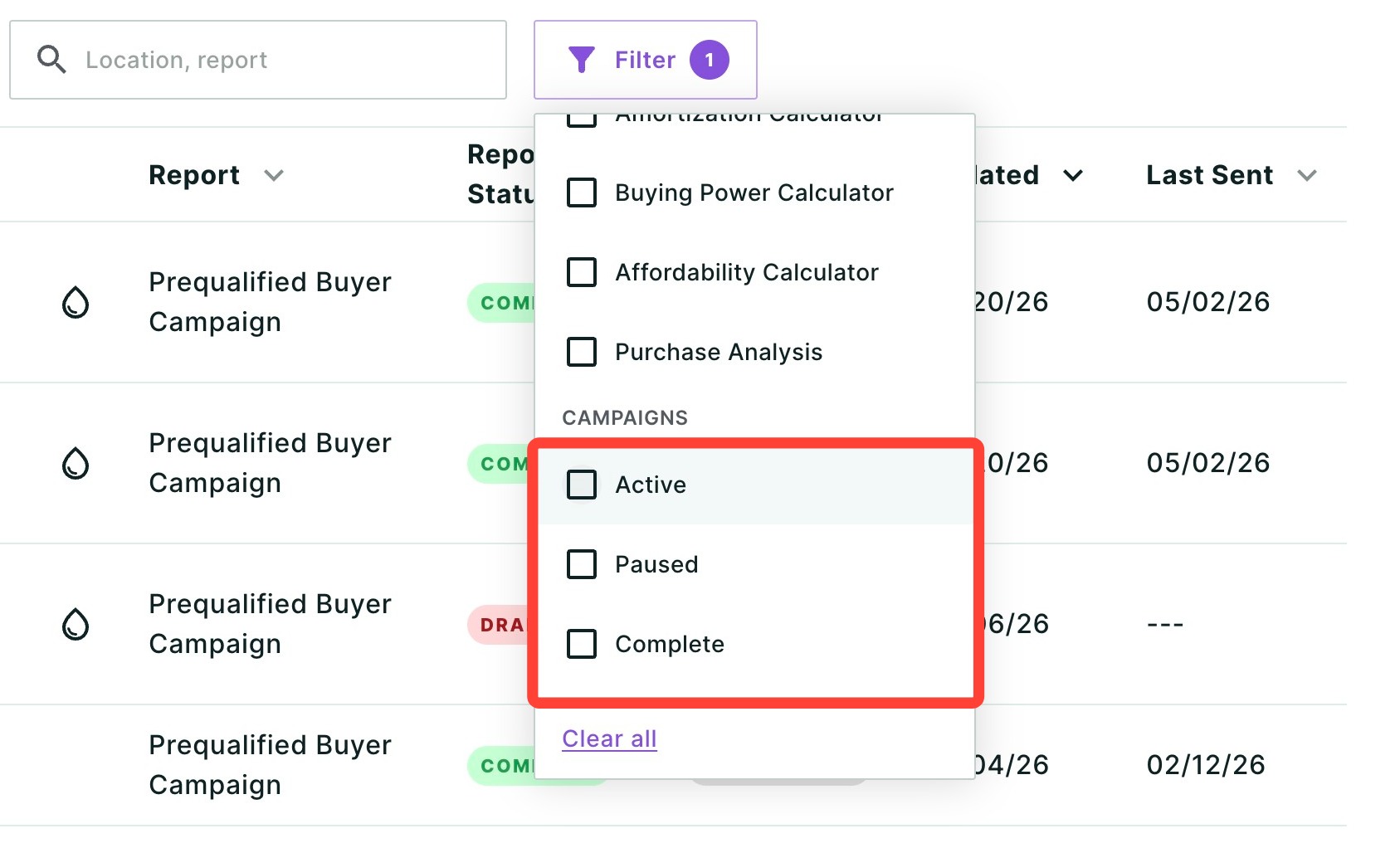Sort by the Last Sent column chevron
This screenshot has height=843, width=1400.
[1307, 176]
